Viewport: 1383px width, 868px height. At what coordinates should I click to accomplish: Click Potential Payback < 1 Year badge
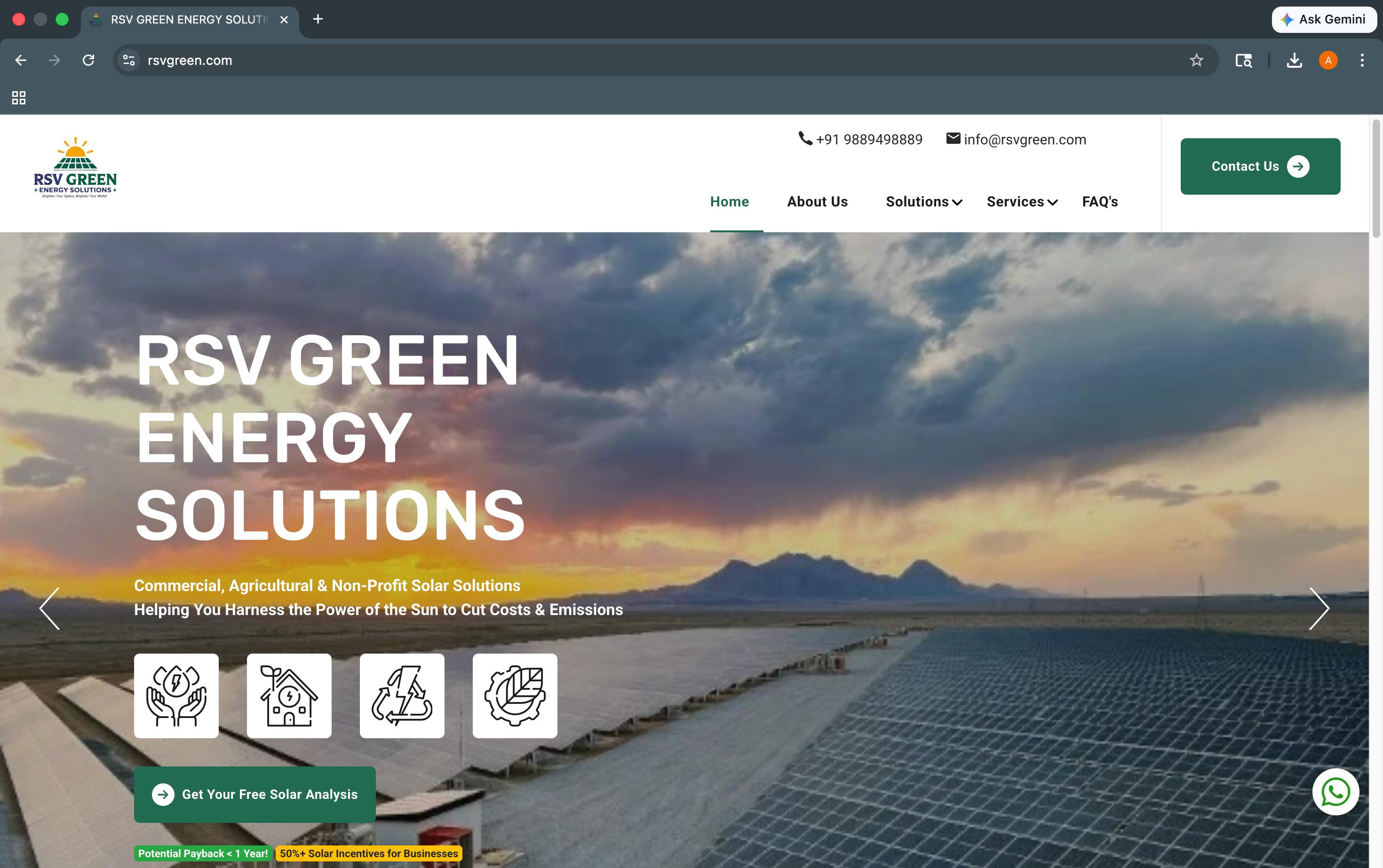(x=203, y=853)
